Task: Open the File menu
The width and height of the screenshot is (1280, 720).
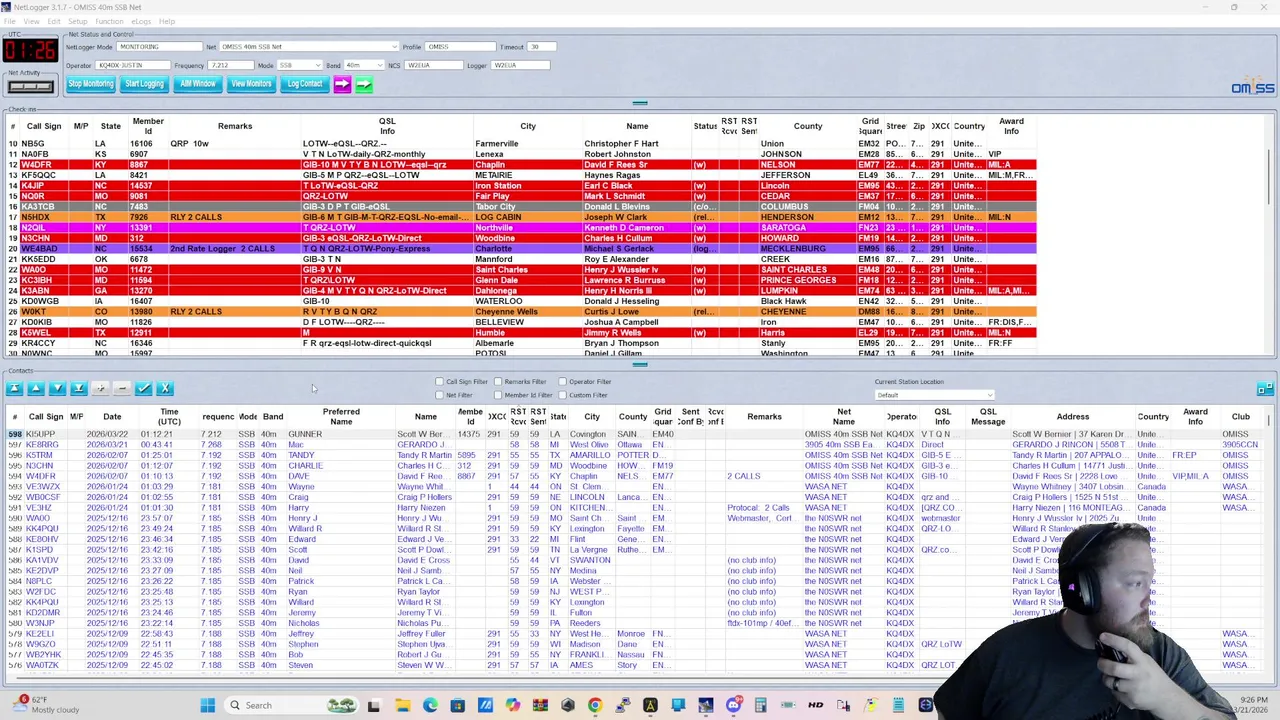Action: point(9,21)
